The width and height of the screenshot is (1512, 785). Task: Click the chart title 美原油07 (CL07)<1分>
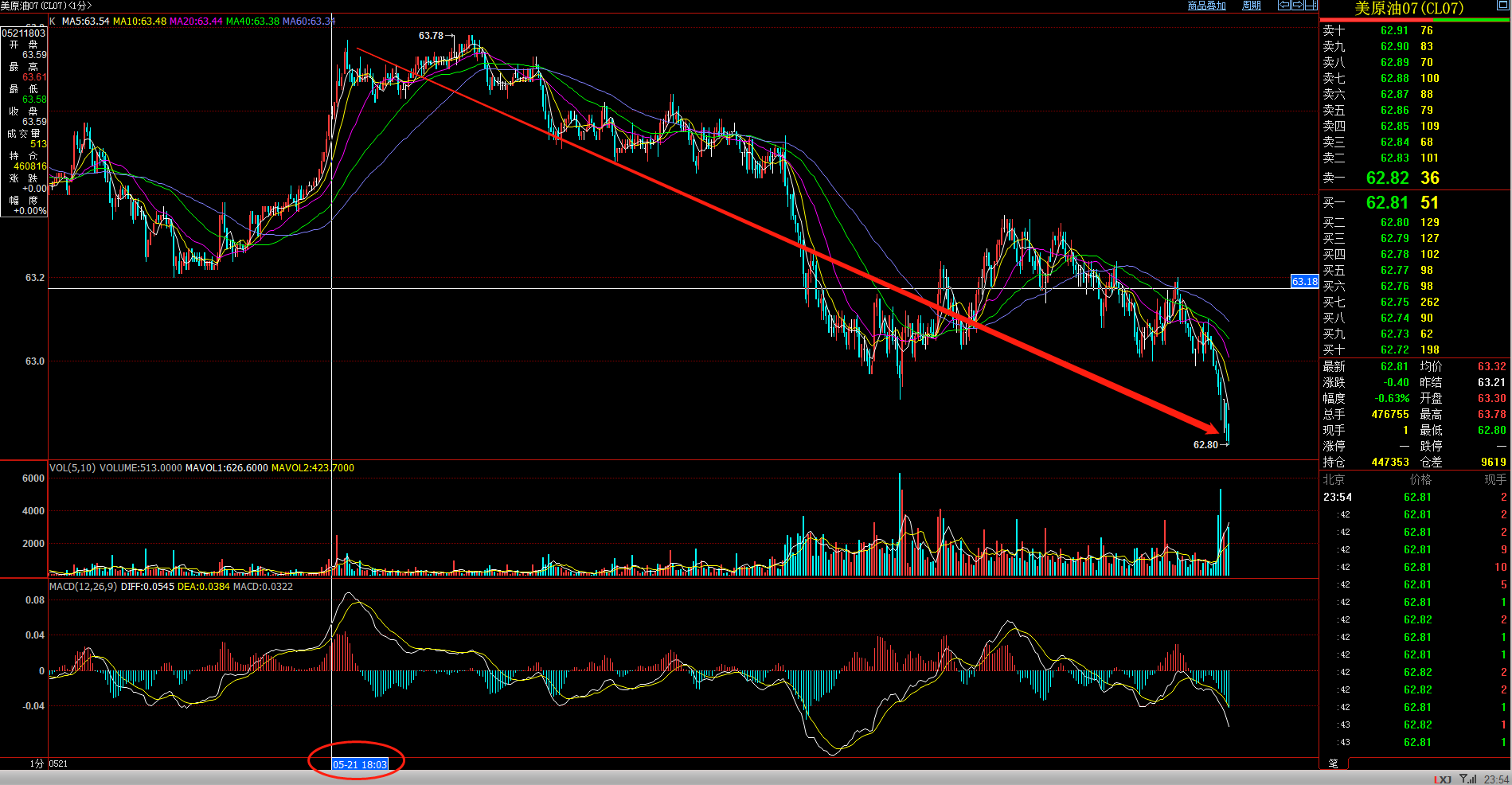point(46,6)
